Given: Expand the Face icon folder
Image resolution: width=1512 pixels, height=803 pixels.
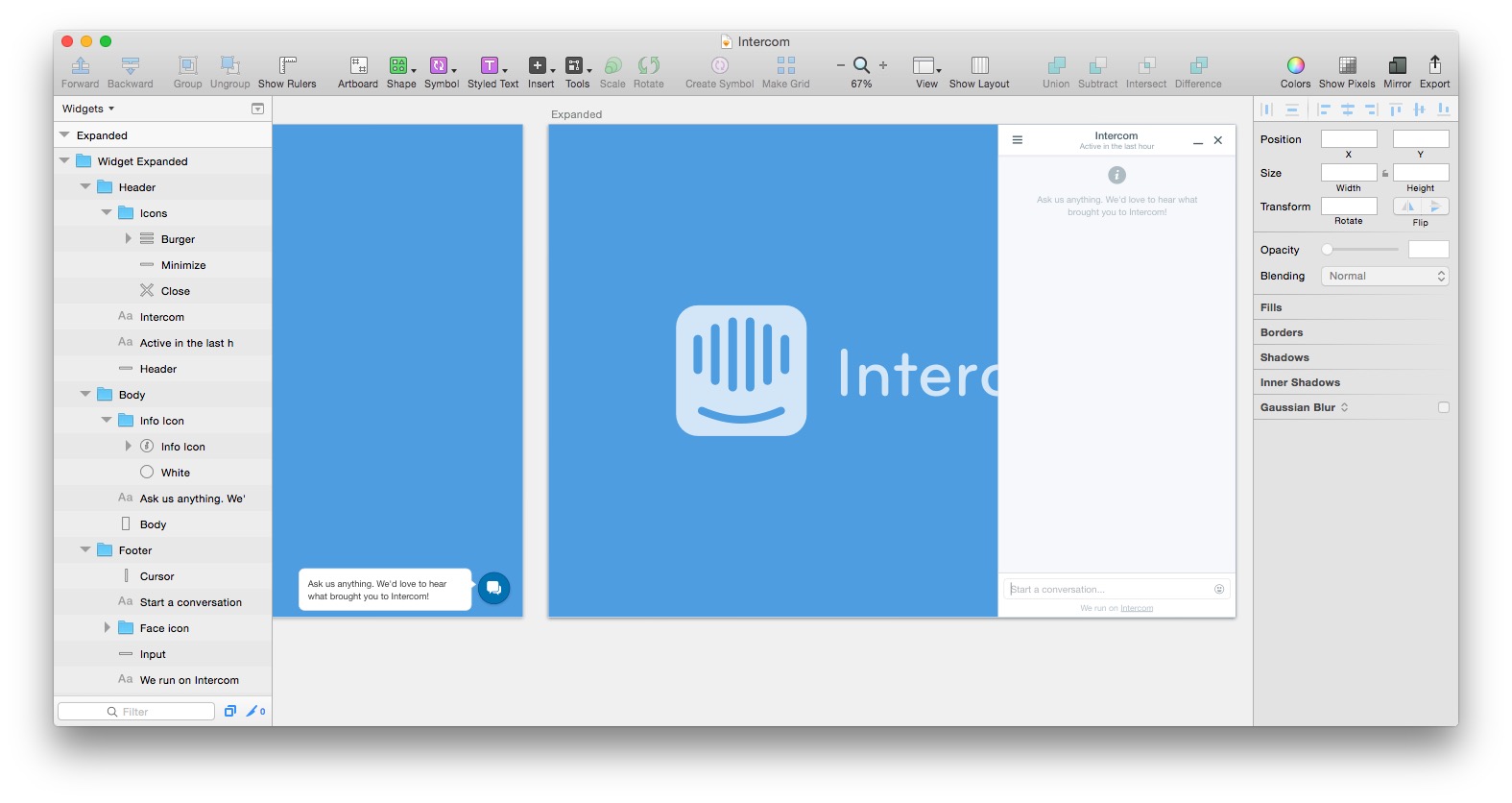Looking at the screenshot, I should (107, 627).
